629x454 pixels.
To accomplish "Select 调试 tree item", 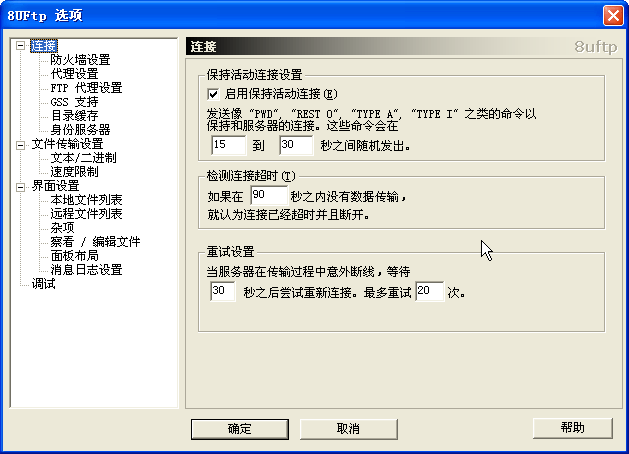I will (x=43, y=284).
